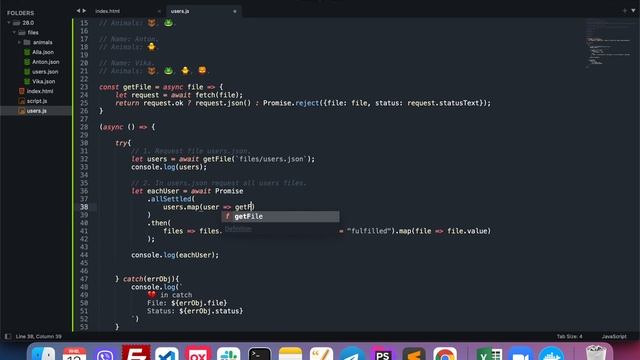The width and height of the screenshot is (640, 360).
Task: Choose getFile autocomplete suggestion
Action: 280,216
